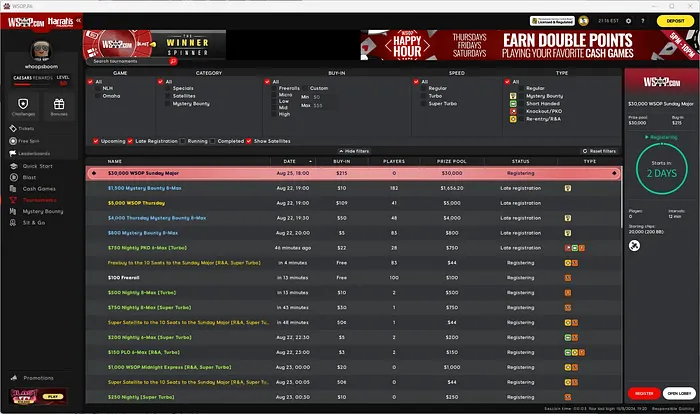Sort by the Players column header
Viewport: 700px width, 414px height.
tap(394, 161)
